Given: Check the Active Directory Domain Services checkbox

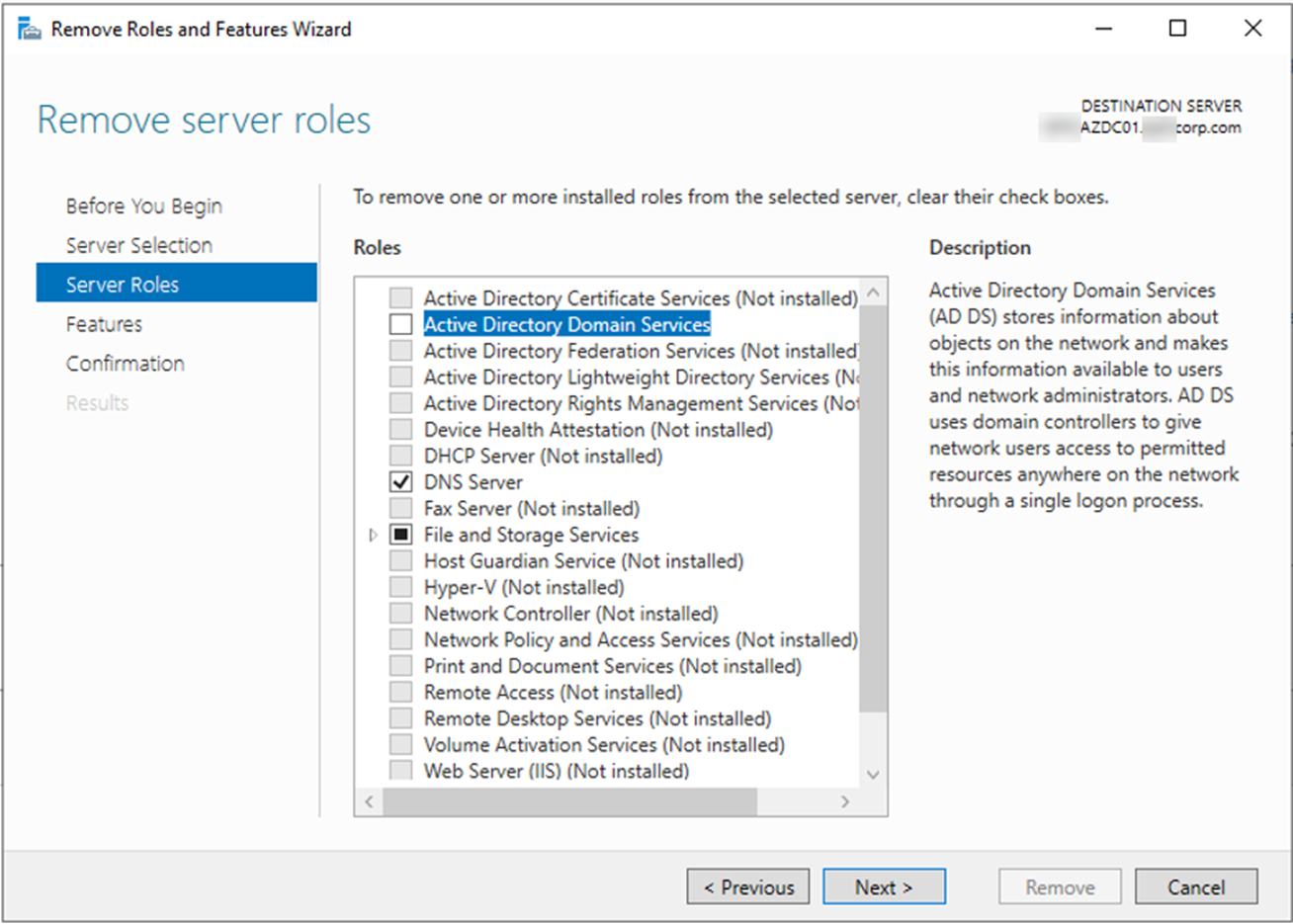Looking at the screenshot, I should pyautogui.click(x=400, y=324).
